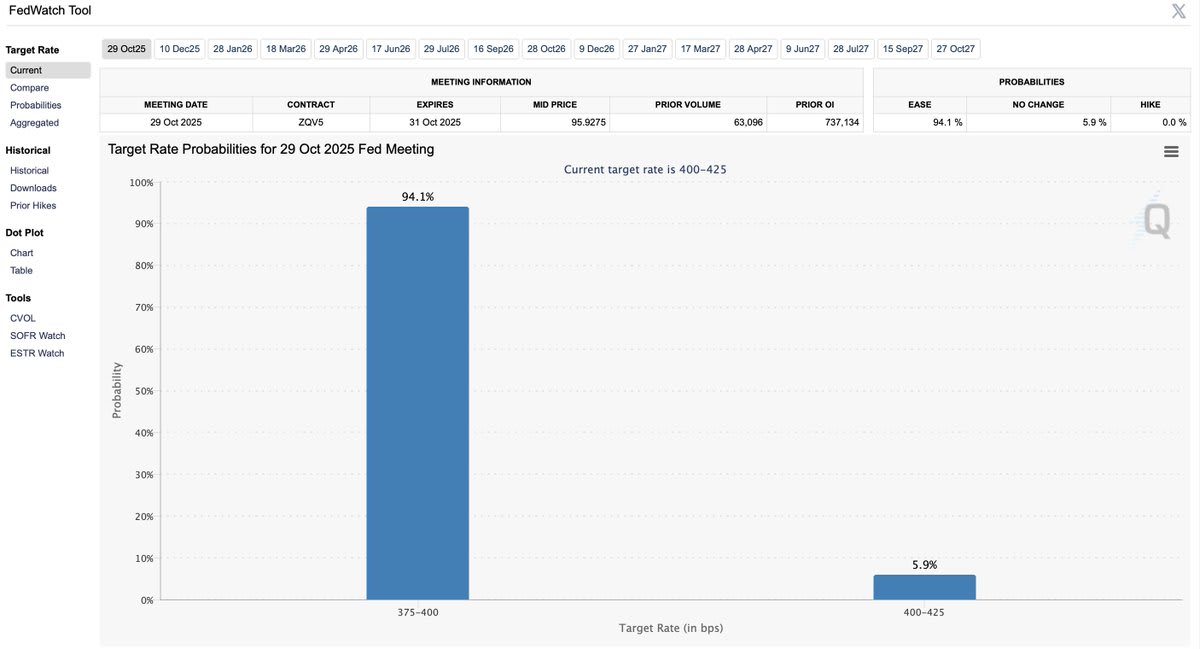Launch the CVOL tool
Image resolution: width=1200 pixels, height=649 pixels.
pos(23,317)
